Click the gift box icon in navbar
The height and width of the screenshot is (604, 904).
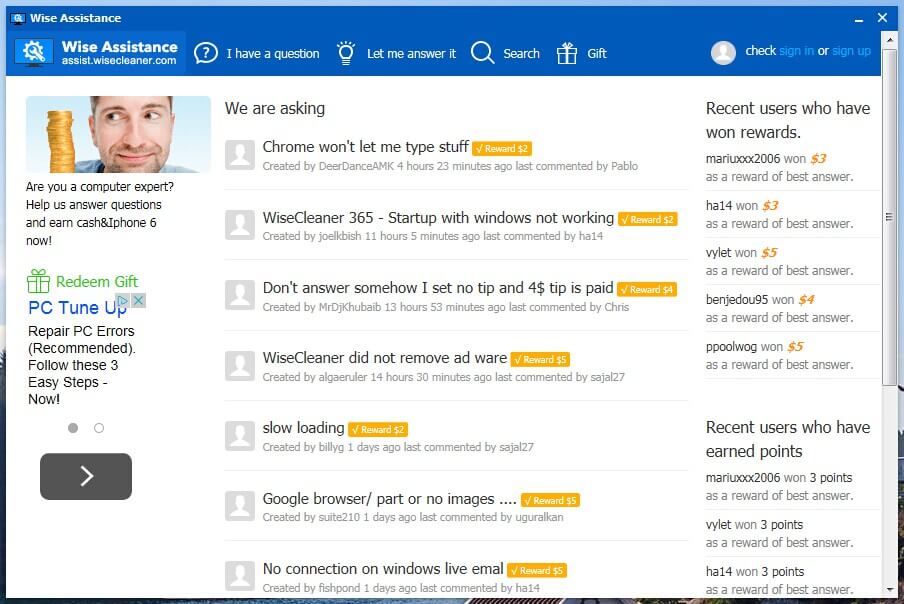pyautogui.click(x=567, y=53)
